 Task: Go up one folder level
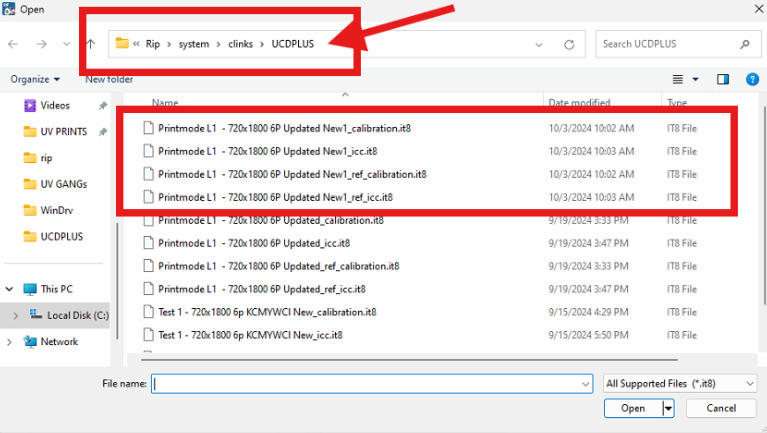pos(91,44)
